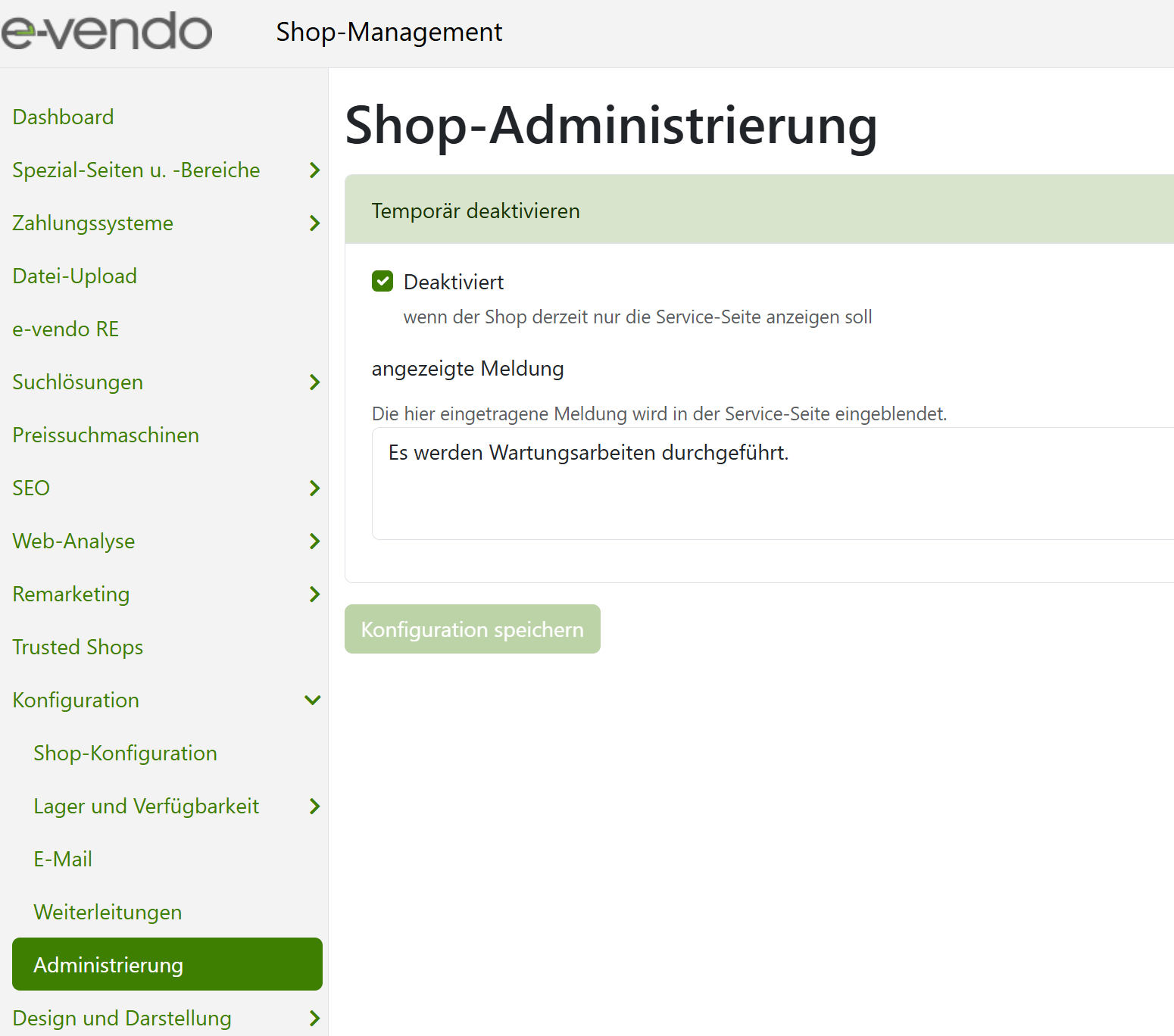Click hint text 'wenn der Shop derzeit...'

pyautogui.click(x=638, y=317)
